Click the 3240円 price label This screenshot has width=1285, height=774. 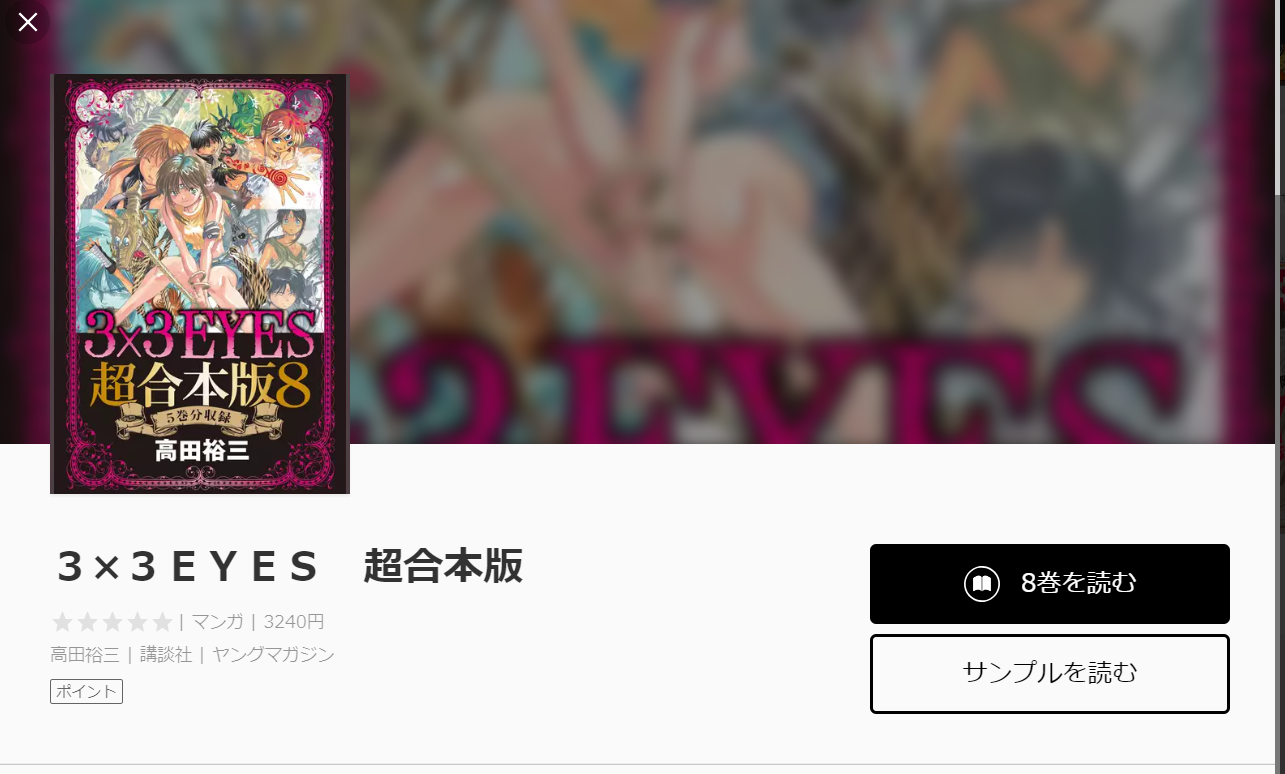(x=294, y=622)
